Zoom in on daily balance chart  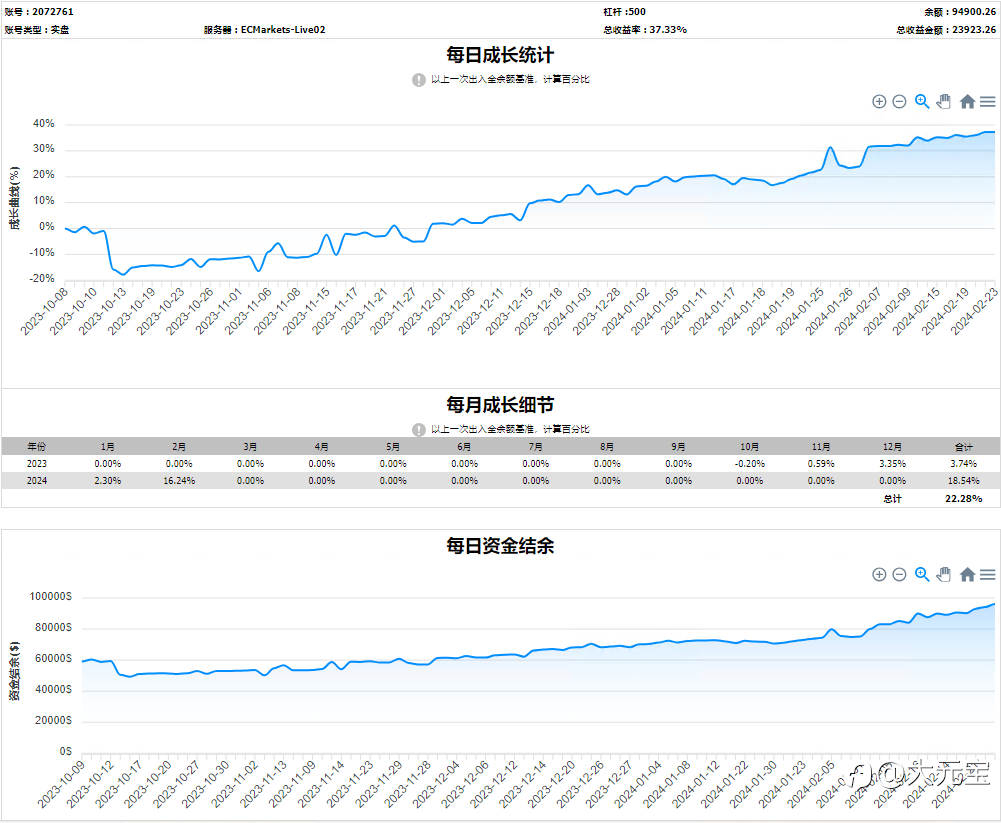tap(879, 575)
